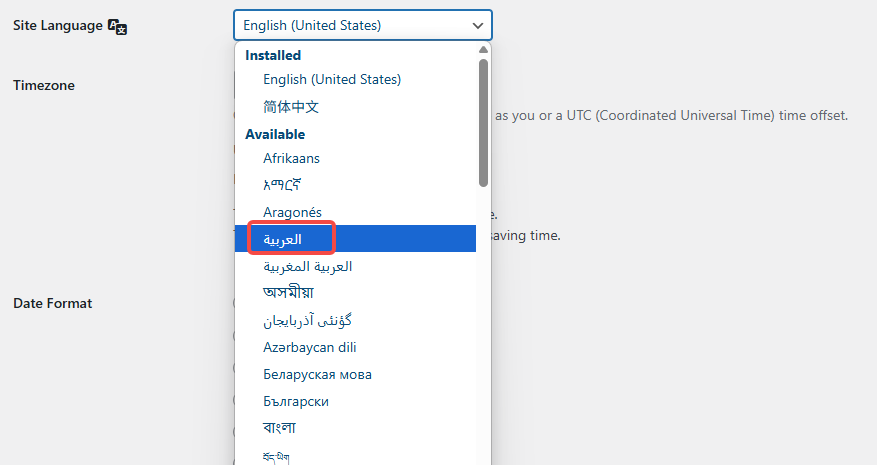Click the translation icon beside Site Language
877x465 pixels.
point(117,26)
